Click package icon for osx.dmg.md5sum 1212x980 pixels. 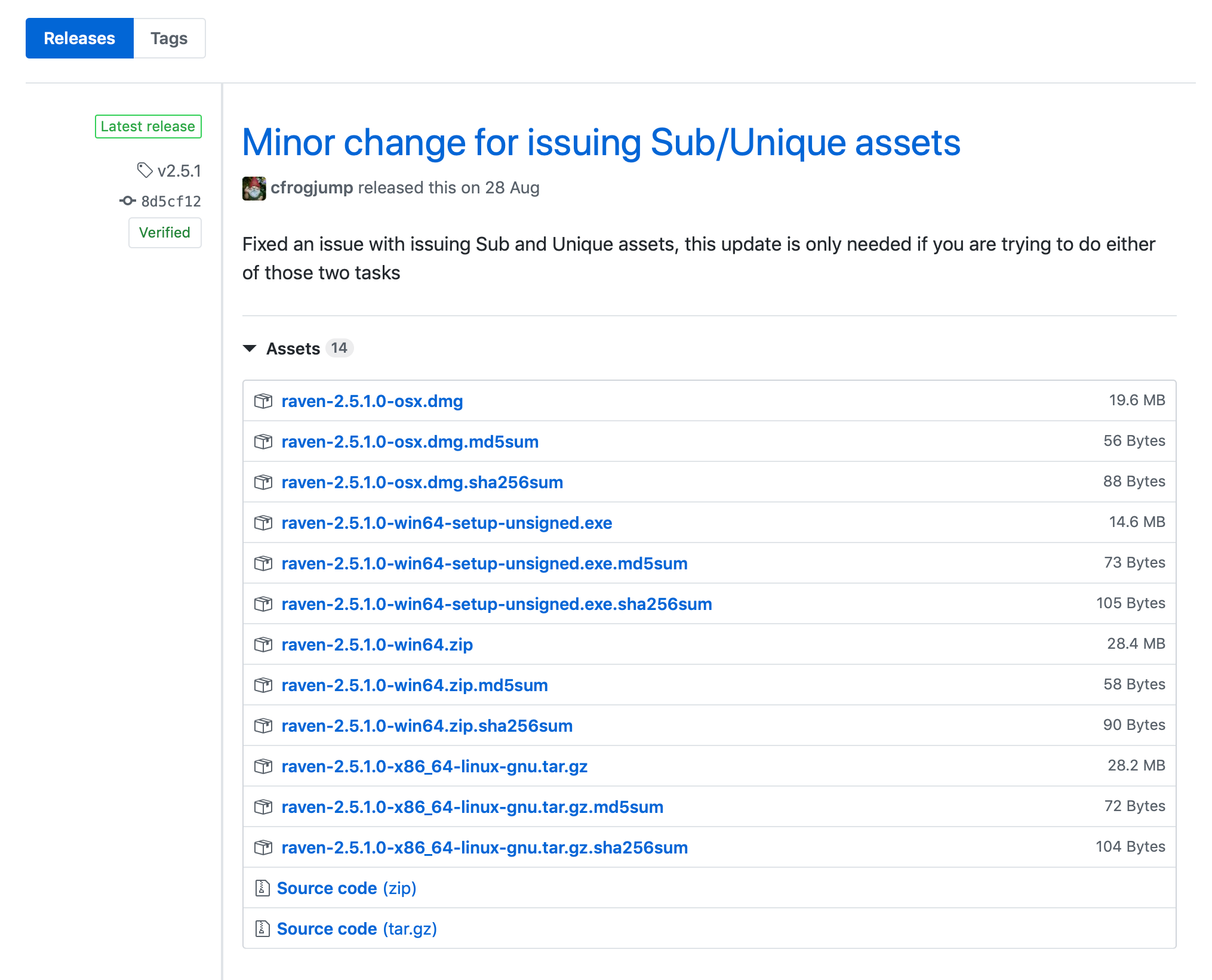point(263,442)
